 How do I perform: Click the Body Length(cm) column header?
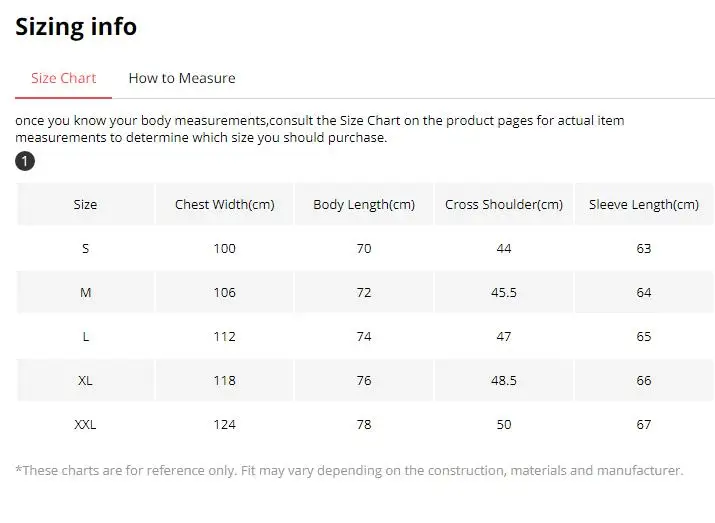(x=364, y=204)
